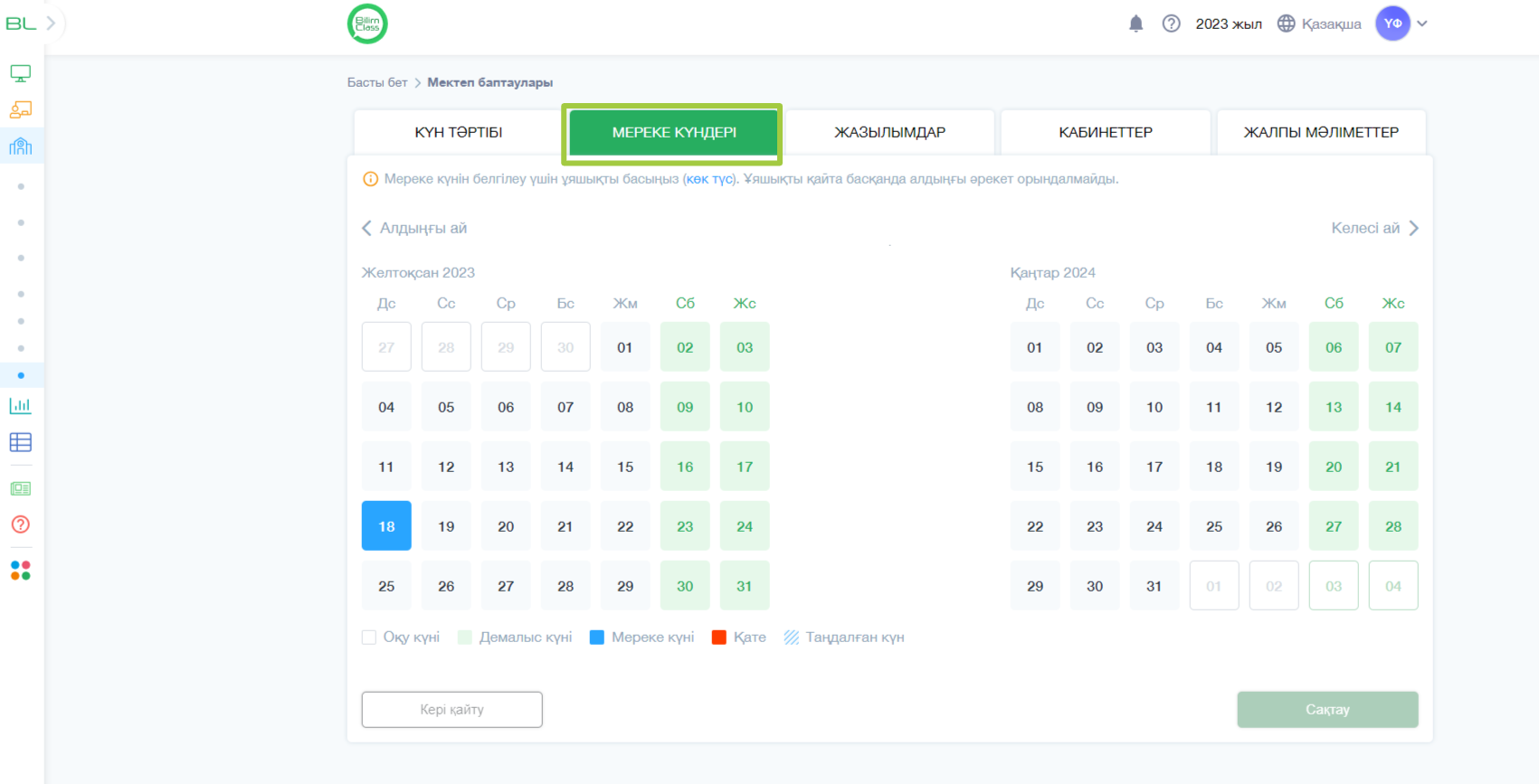Open ЖАЛПЫ МӘЛІМЕТТЕР tab

pos(1322,132)
